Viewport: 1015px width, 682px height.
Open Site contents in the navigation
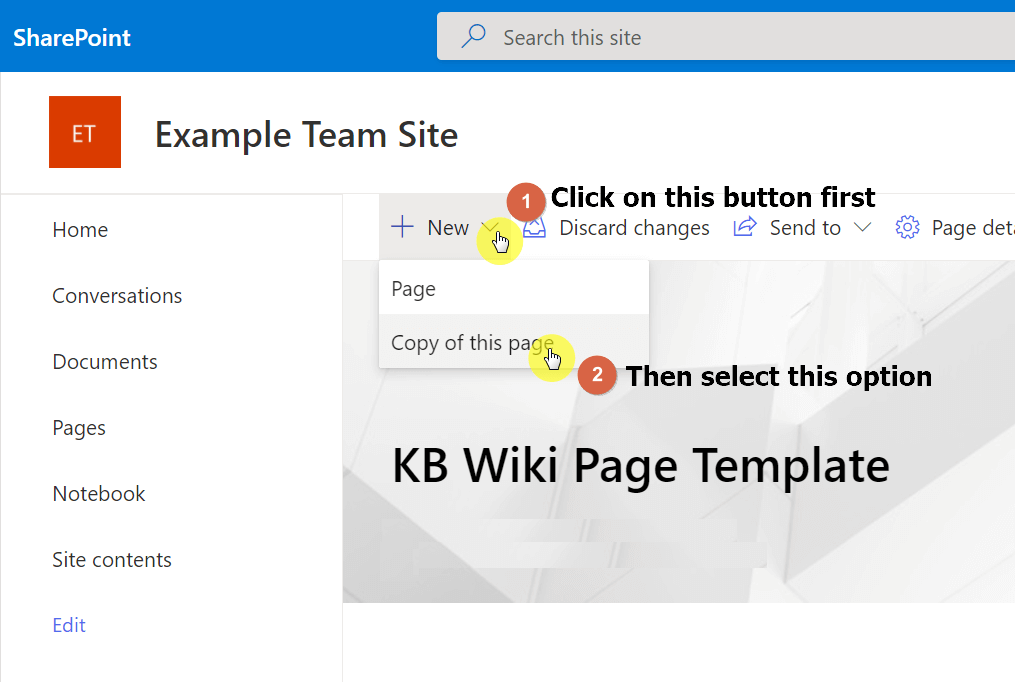click(x=112, y=560)
